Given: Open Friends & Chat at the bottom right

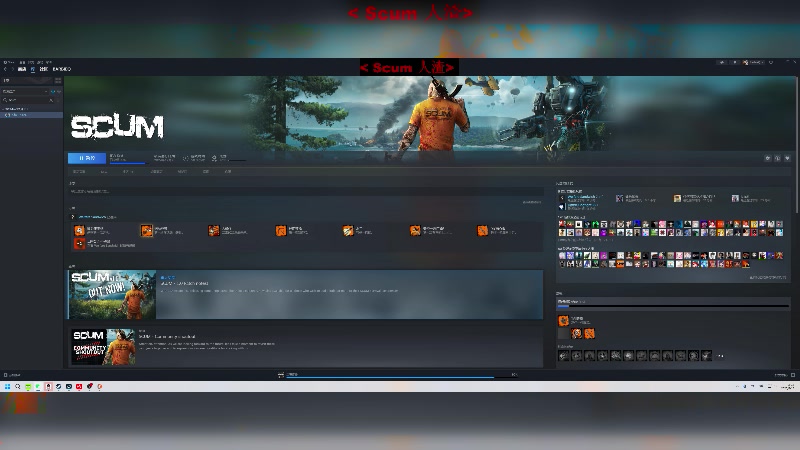Looking at the screenshot, I should (x=784, y=375).
